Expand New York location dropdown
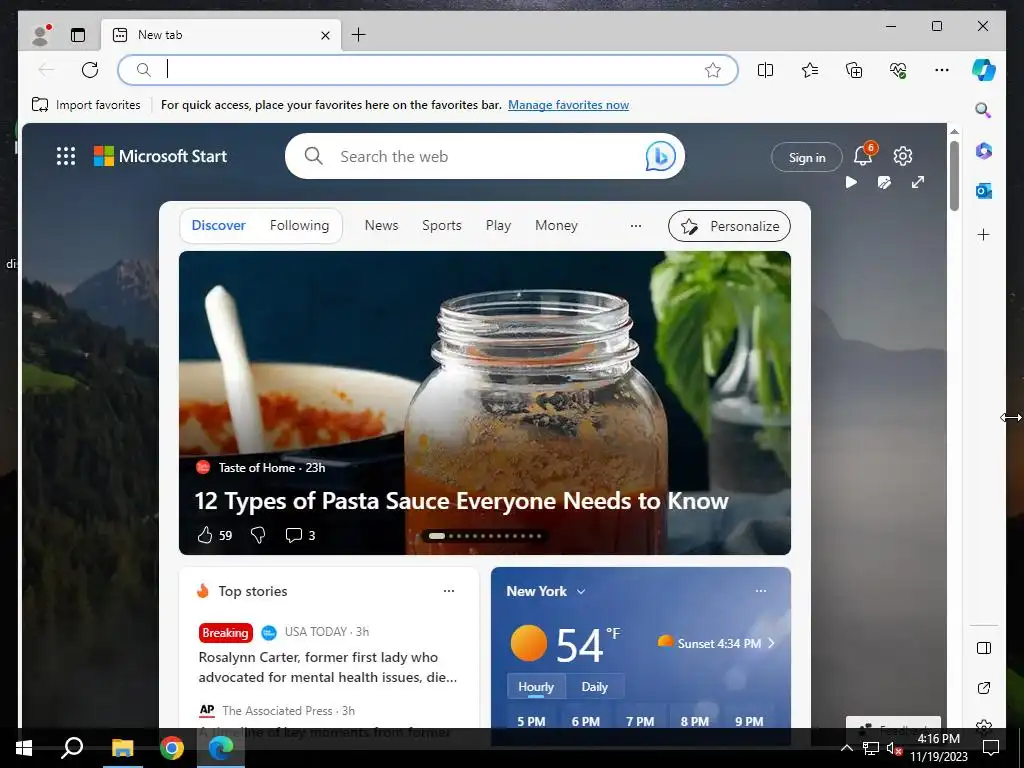This screenshot has width=1024, height=768. [581, 592]
